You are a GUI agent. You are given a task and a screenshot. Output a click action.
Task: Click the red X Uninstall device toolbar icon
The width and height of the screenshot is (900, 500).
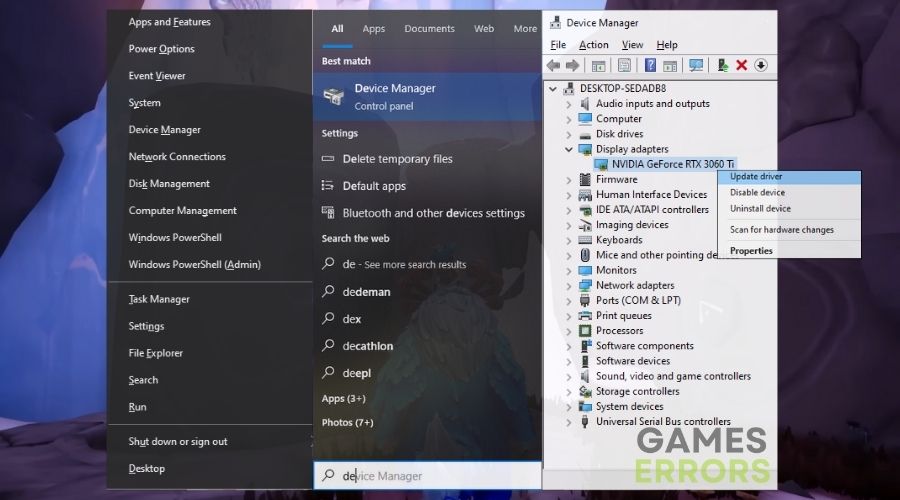(742, 65)
